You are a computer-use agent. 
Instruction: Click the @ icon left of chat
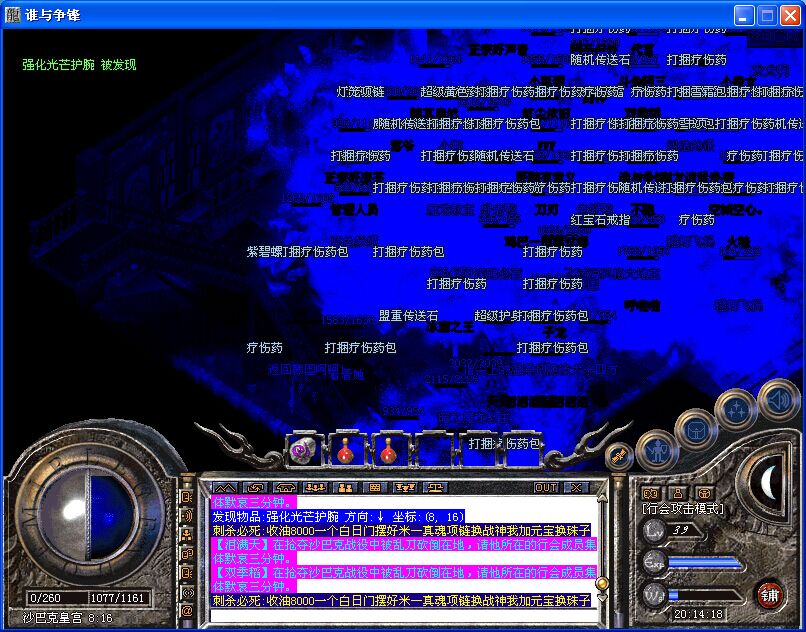click(x=187, y=610)
